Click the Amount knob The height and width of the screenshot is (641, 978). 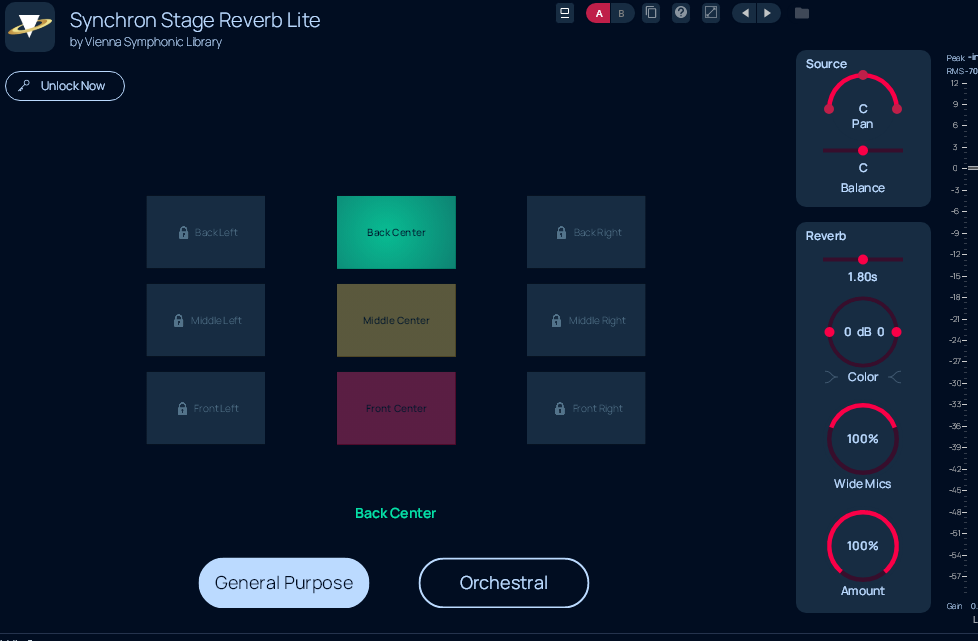point(863,546)
